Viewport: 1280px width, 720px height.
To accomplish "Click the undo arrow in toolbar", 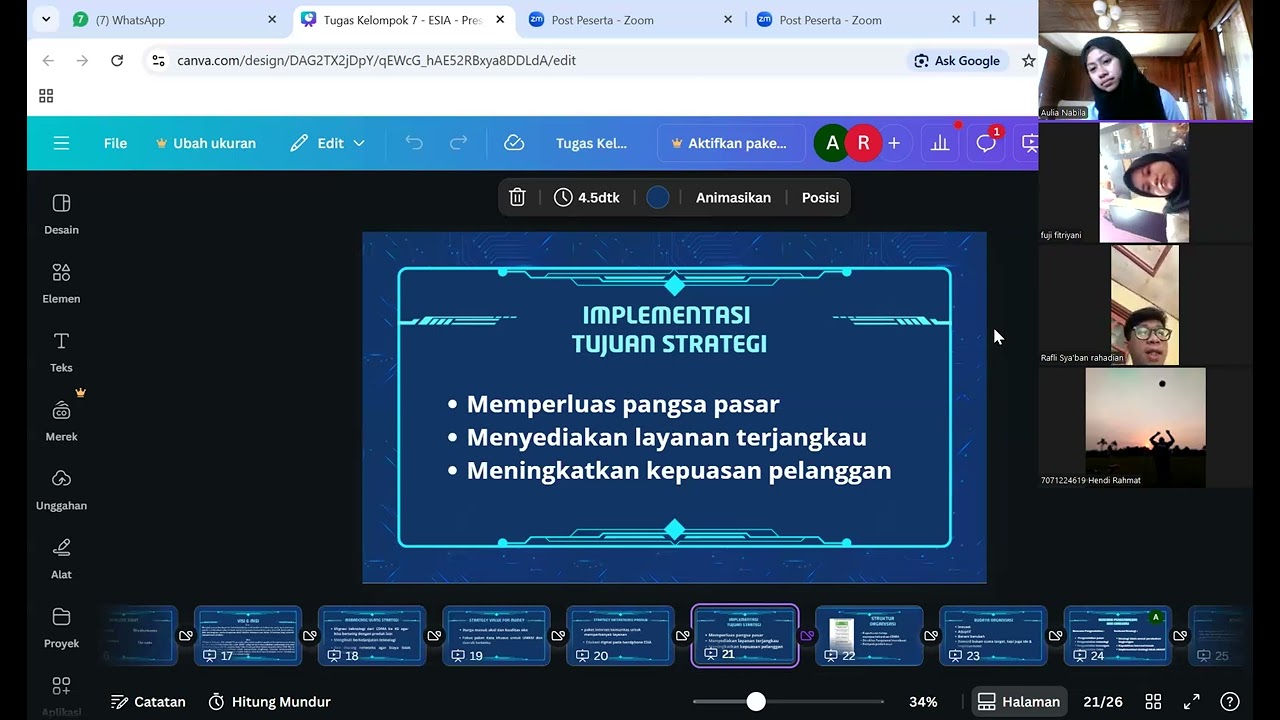I will tap(414, 143).
